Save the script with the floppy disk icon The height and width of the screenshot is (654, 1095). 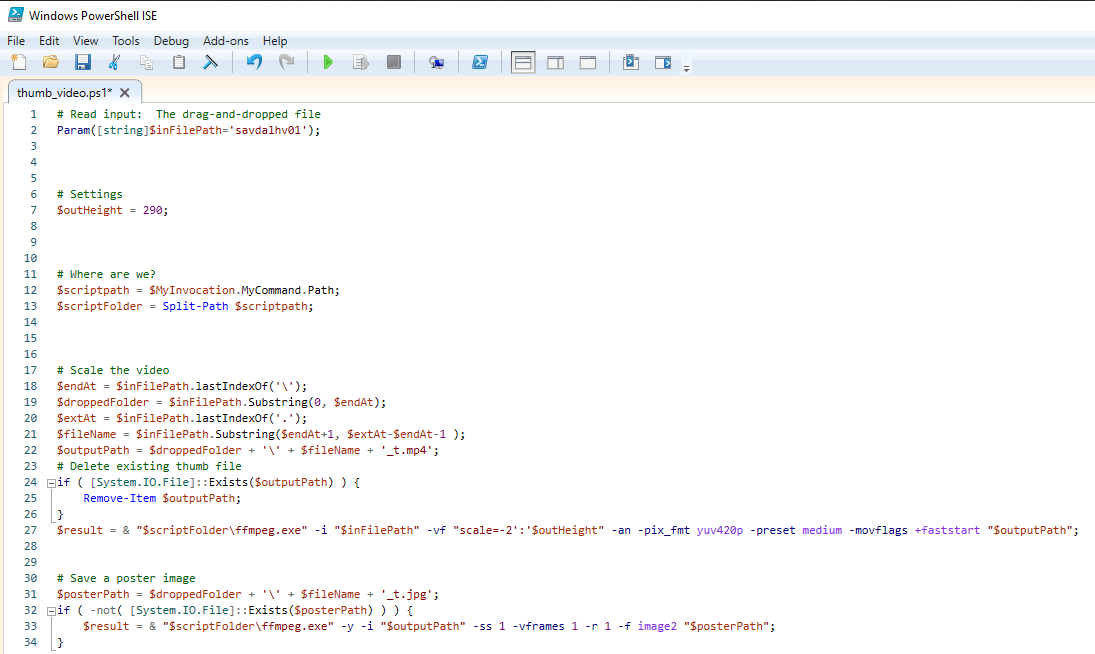tap(83, 62)
